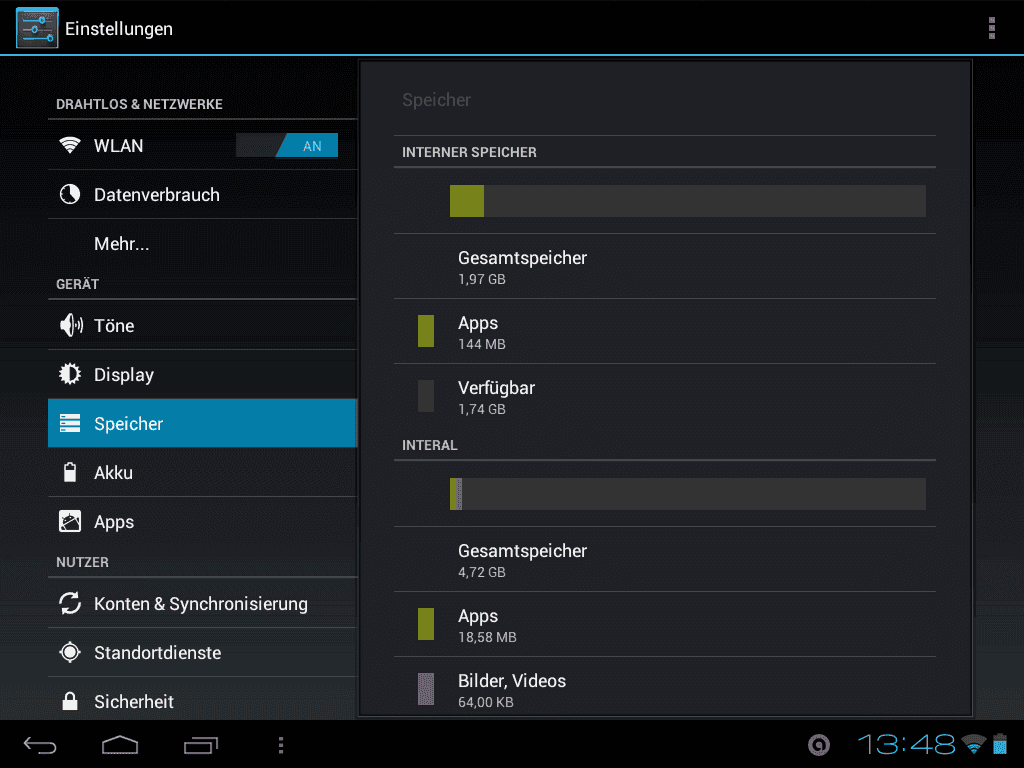Open Sicherheit settings
Screen dimensions: 1024x768
pos(202,701)
